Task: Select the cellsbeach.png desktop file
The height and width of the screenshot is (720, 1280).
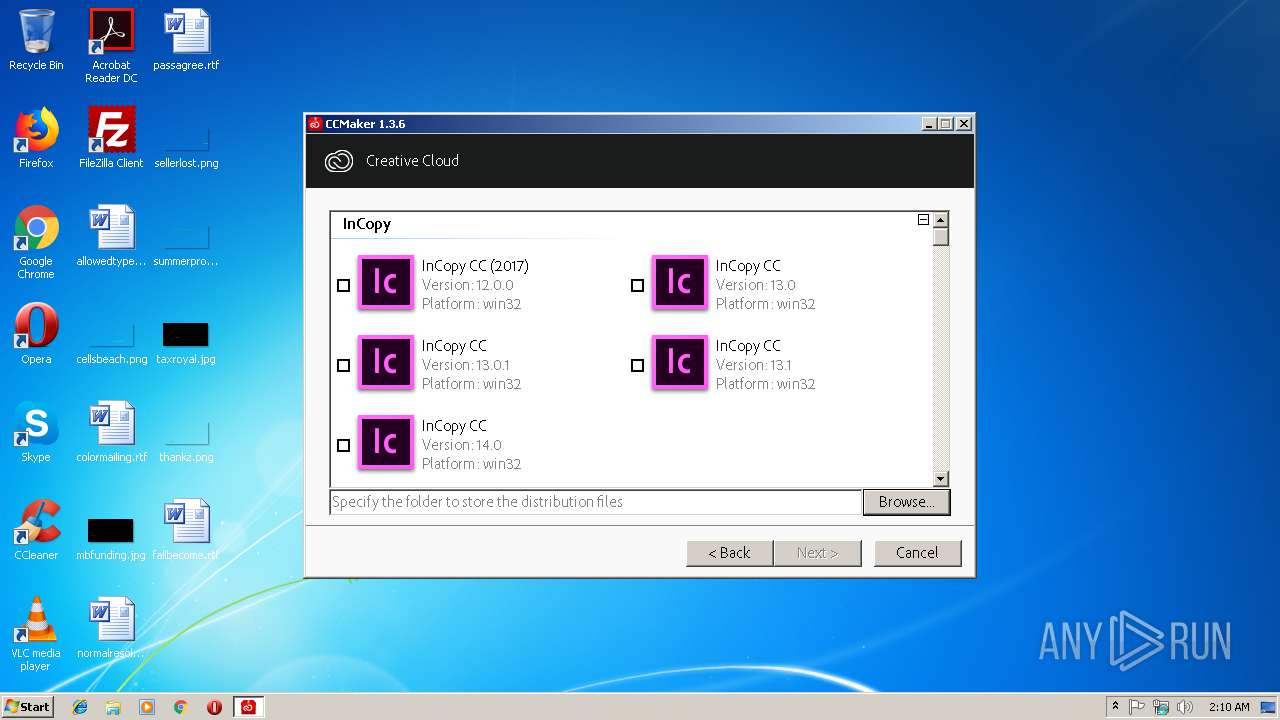Action: pyautogui.click(x=111, y=342)
